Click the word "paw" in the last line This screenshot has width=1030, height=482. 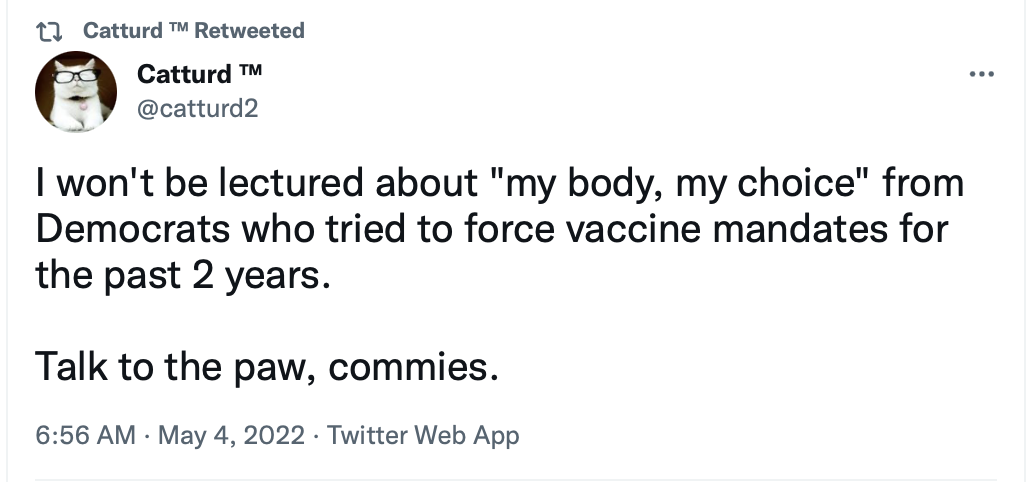point(268,370)
